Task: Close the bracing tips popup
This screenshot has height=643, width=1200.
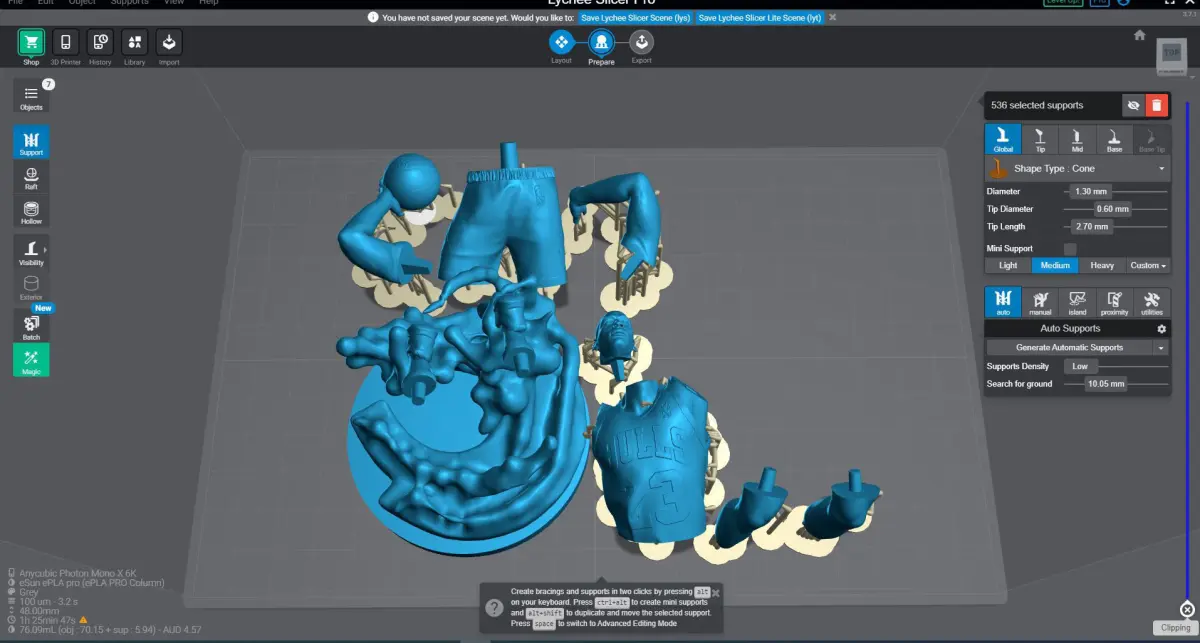Action: coord(715,592)
